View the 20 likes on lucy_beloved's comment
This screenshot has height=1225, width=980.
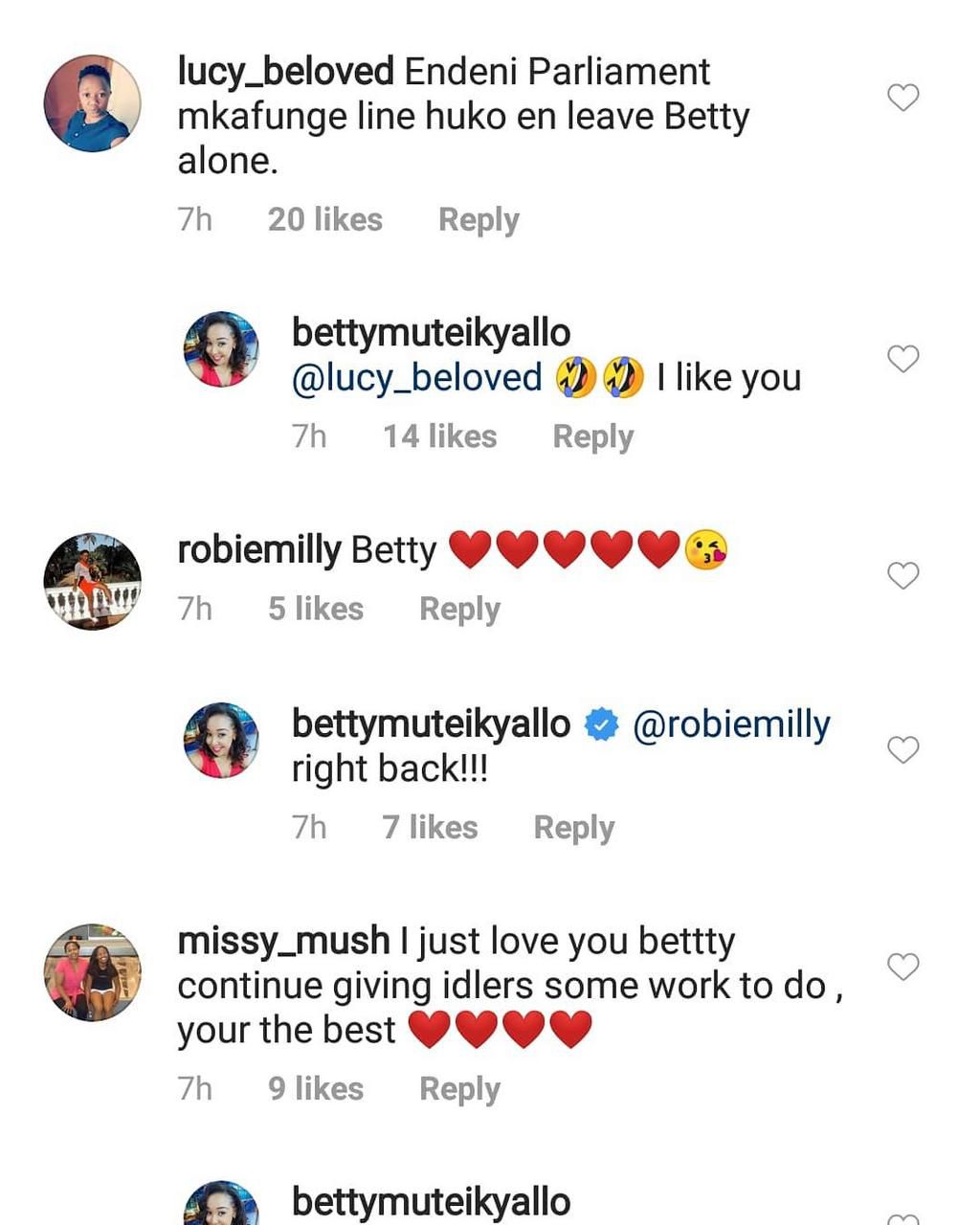tap(325, 220)
